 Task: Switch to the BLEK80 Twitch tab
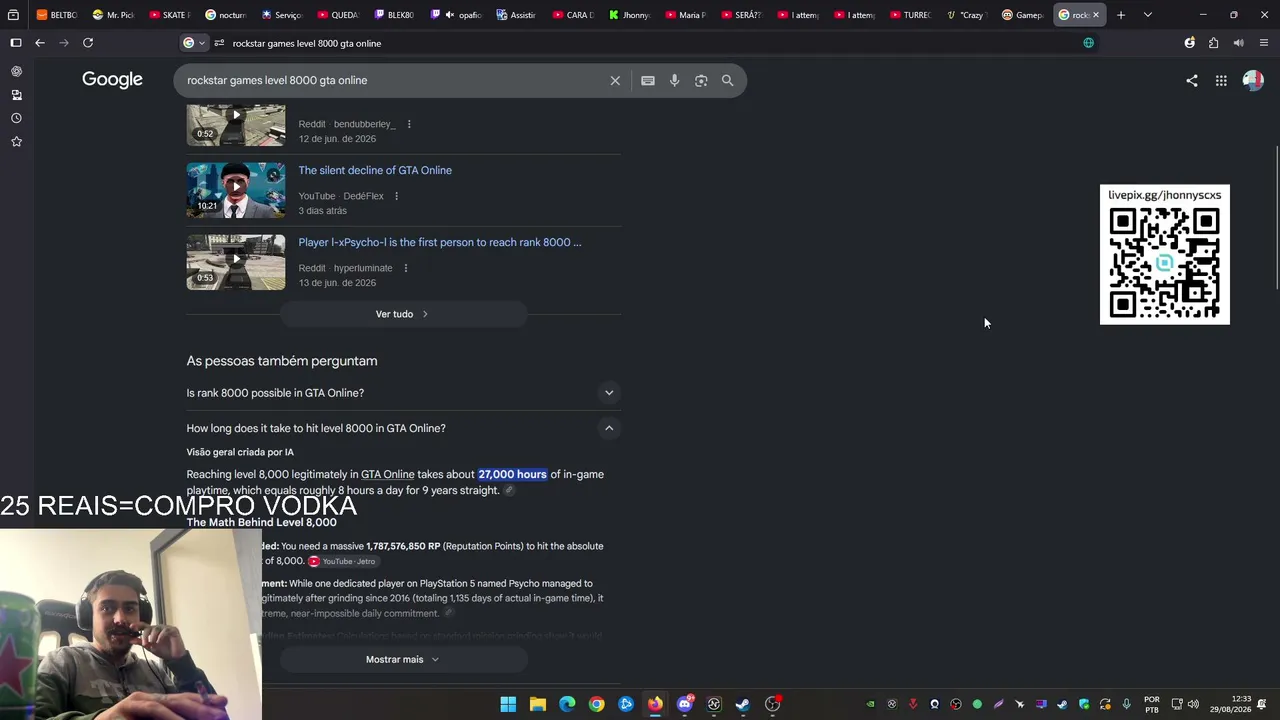(x=393, y=15)
